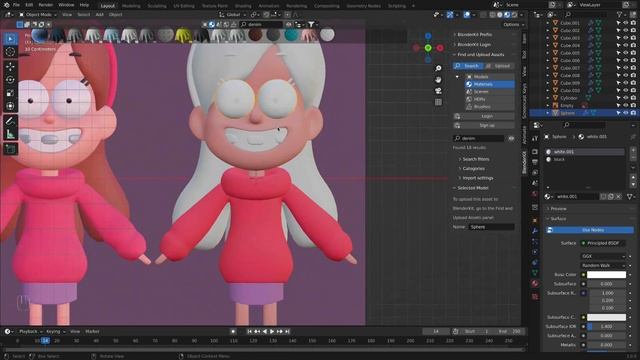Open the Render menu
640x360 pixels.
[46, 5]
